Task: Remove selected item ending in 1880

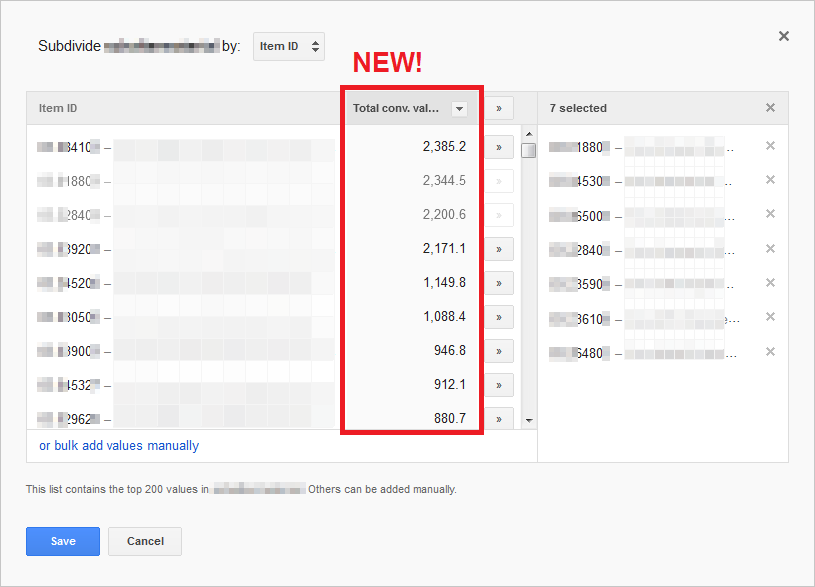Action: pos(770,146)
